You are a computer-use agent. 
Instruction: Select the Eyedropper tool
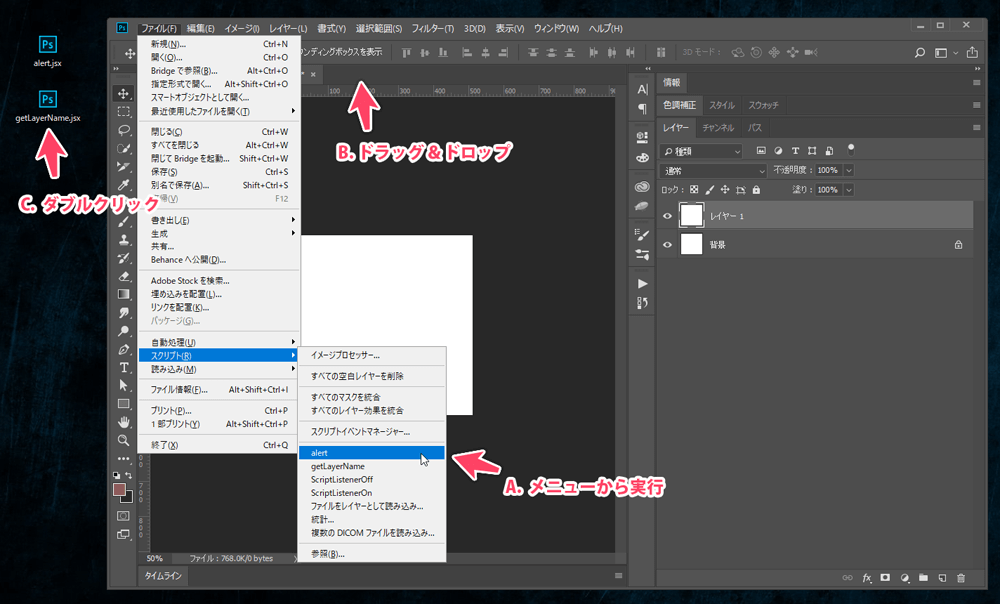click(124, 185)
